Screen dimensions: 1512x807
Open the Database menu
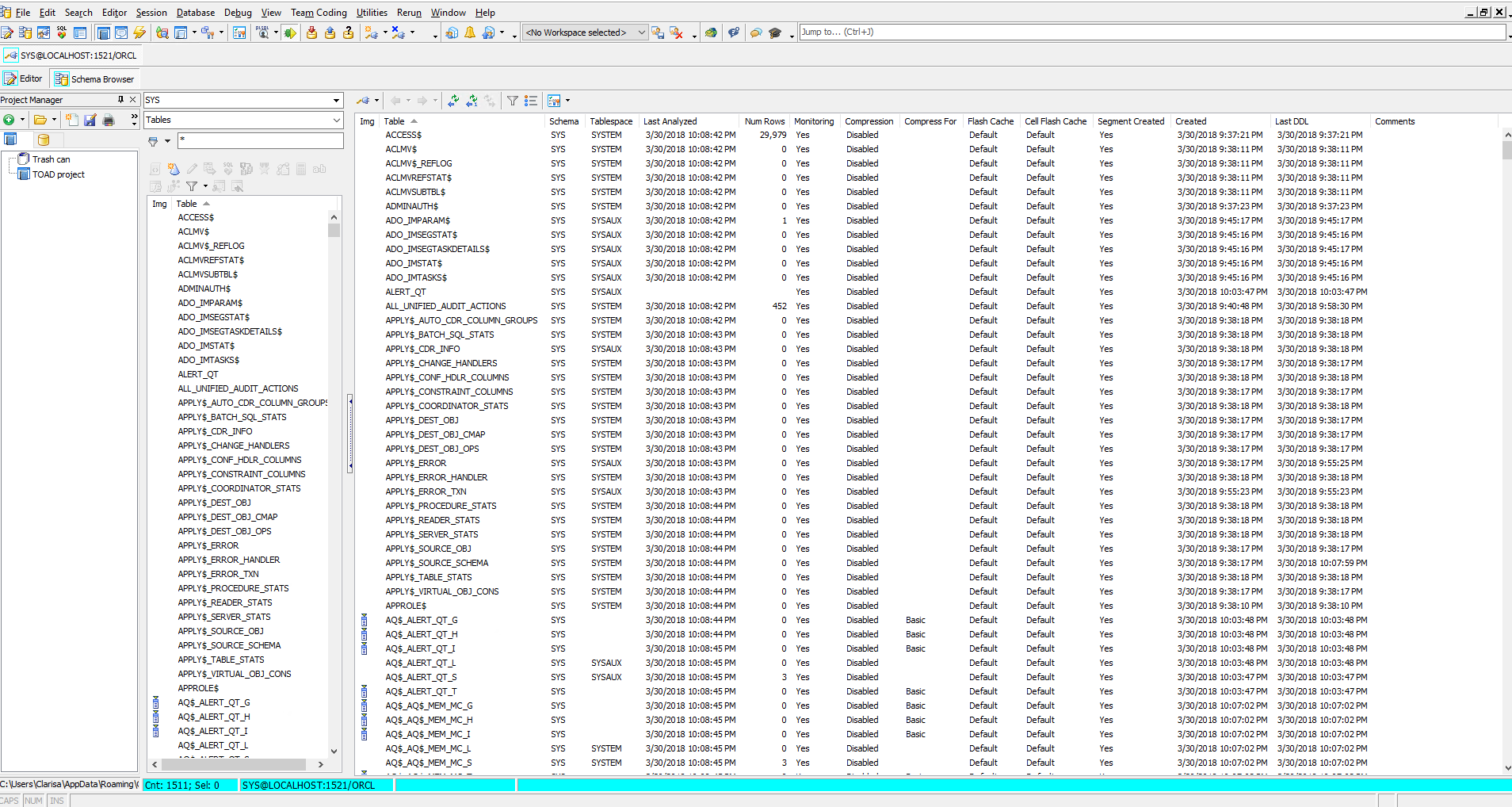click(x=195, y=13)
